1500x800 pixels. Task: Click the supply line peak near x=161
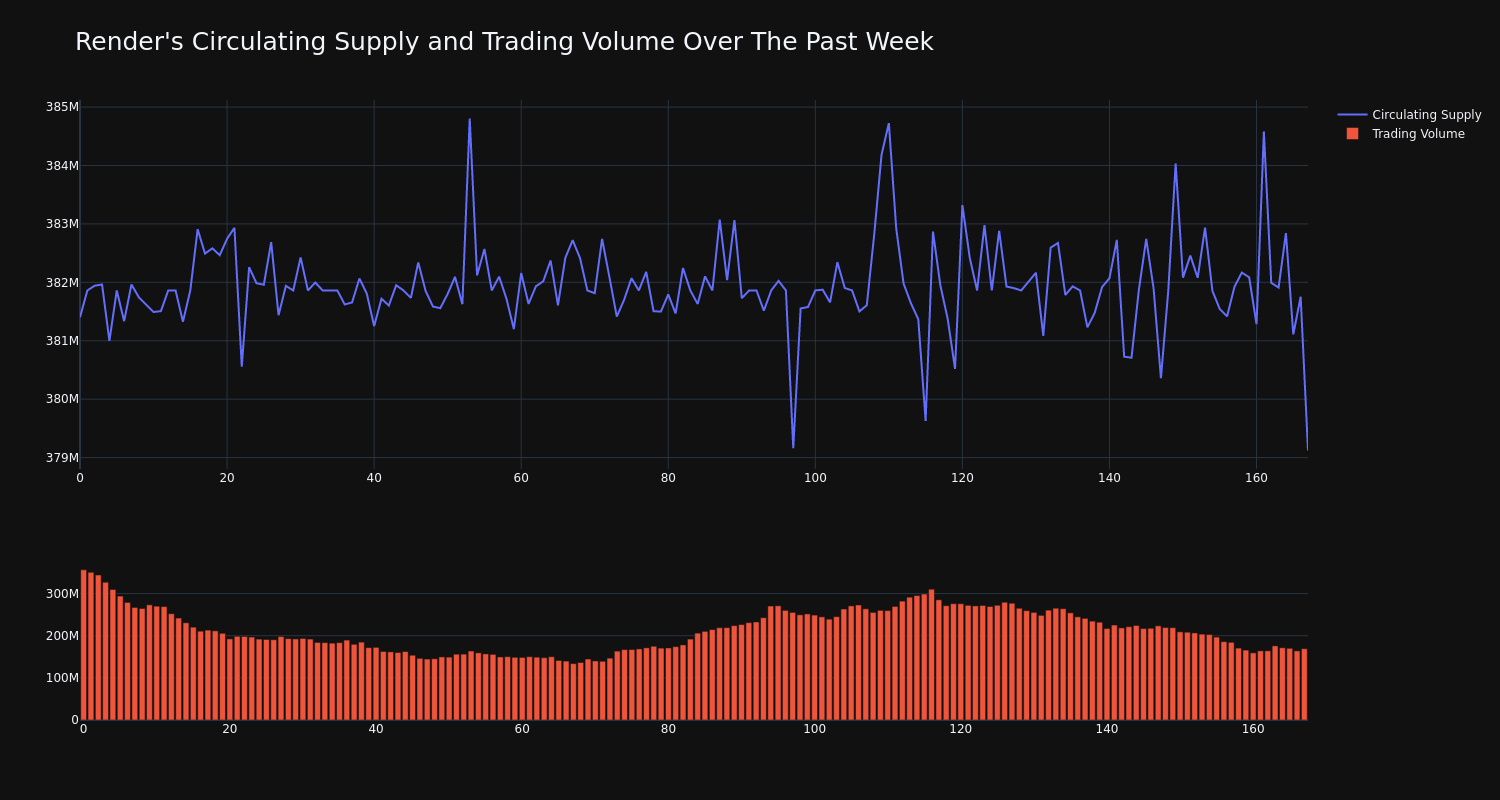coord(1263,132)
